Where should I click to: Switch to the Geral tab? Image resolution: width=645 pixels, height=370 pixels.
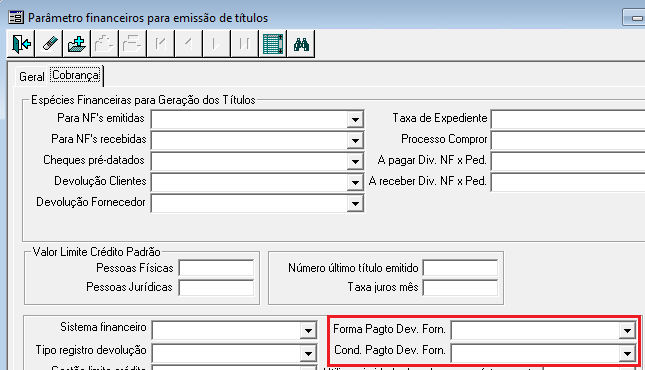32,77
